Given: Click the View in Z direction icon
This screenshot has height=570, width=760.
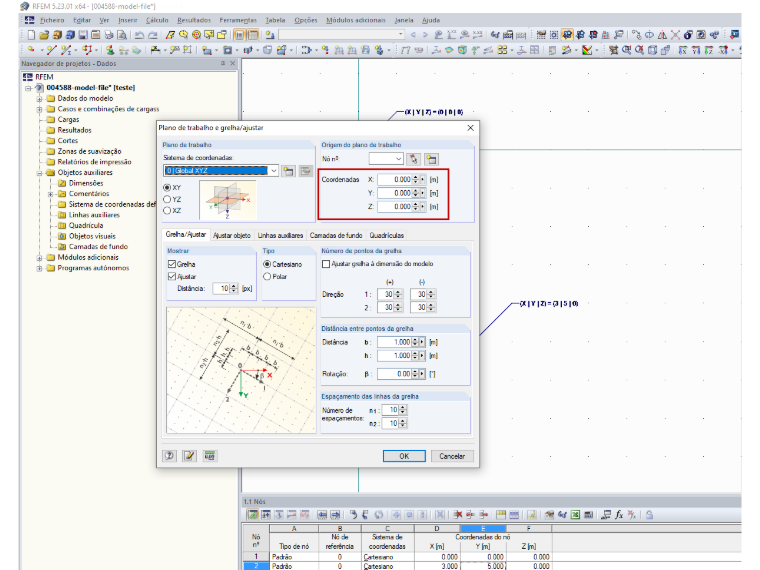Looking at the screenshot, I should pos(709,50).
